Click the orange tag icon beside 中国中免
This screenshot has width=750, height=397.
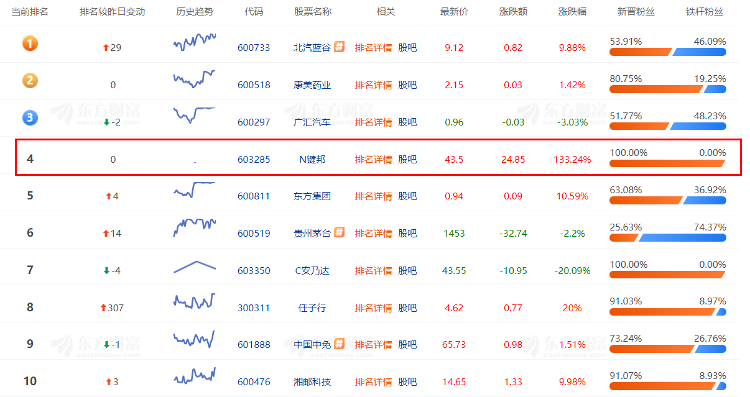point(339,344)
